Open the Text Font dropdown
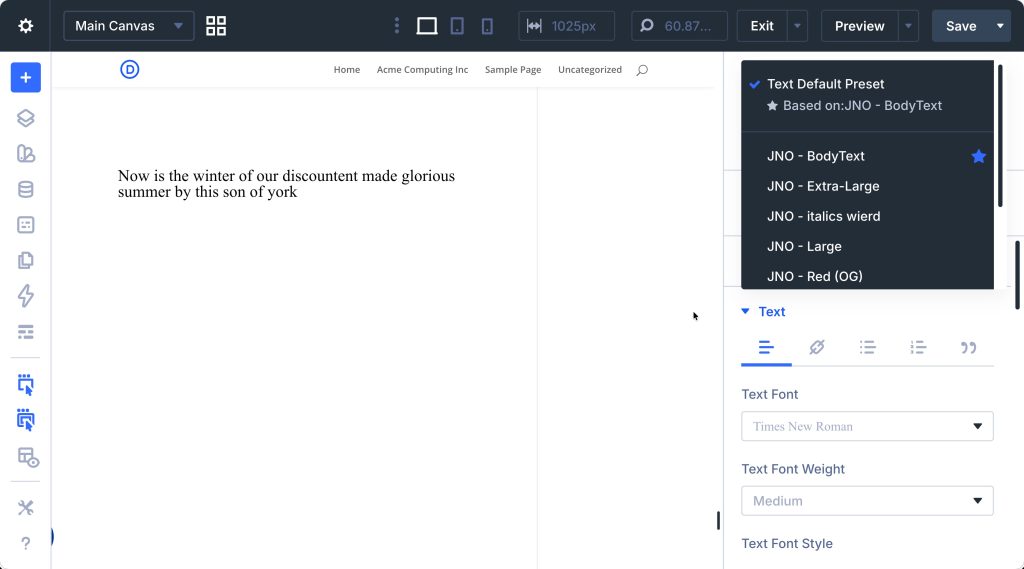Screen dimensions: 1024x569 tap(867, 426)
